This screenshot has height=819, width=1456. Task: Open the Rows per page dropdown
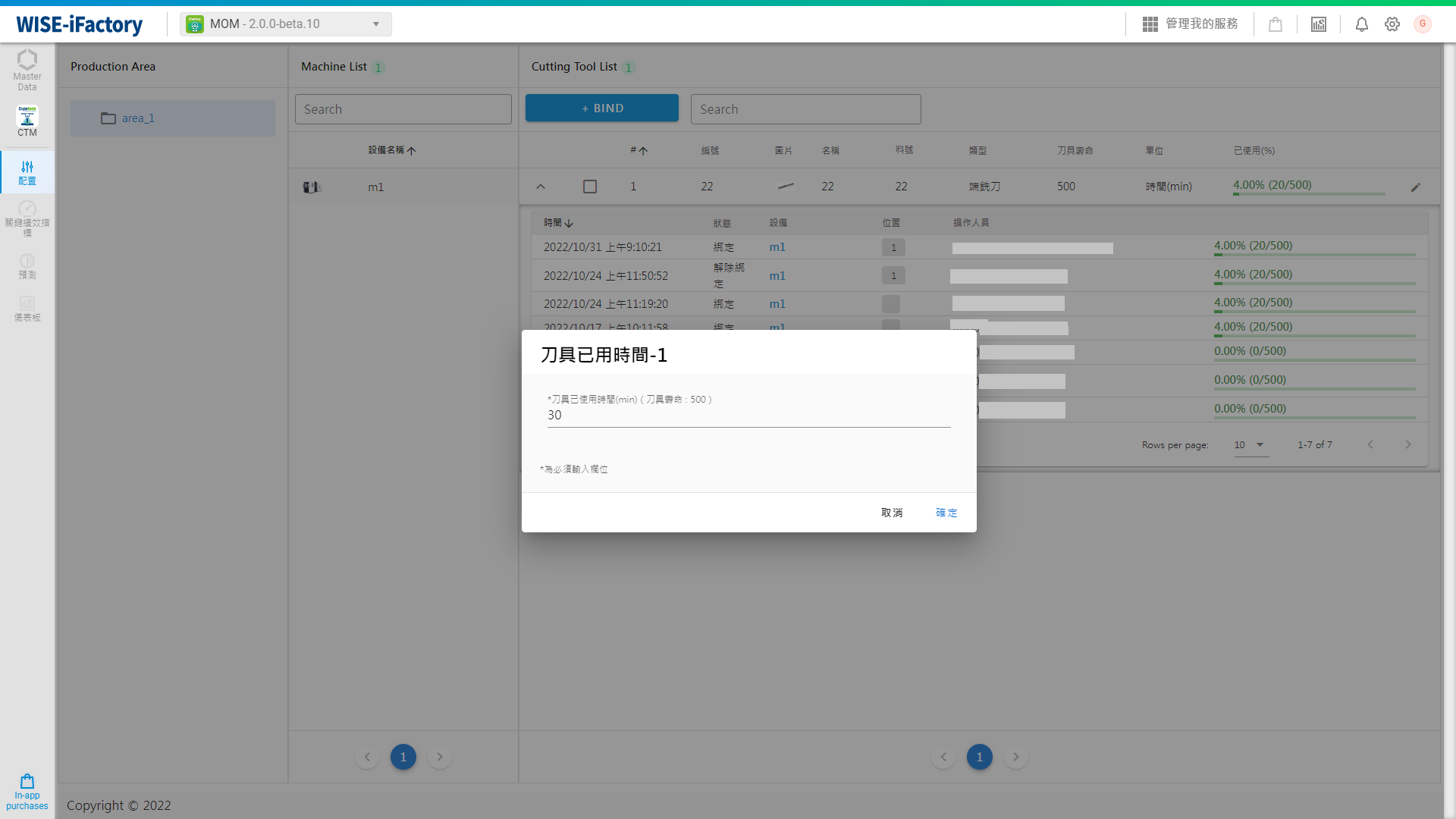click(1250, 445)
